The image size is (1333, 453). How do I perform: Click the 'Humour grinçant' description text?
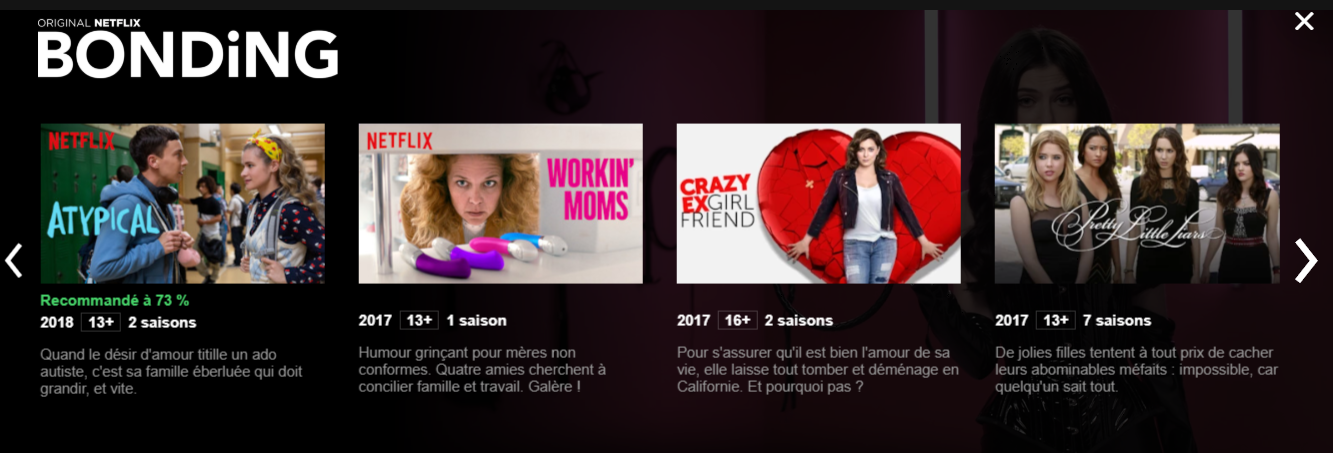pyautogui.click(x=483, y=369)
